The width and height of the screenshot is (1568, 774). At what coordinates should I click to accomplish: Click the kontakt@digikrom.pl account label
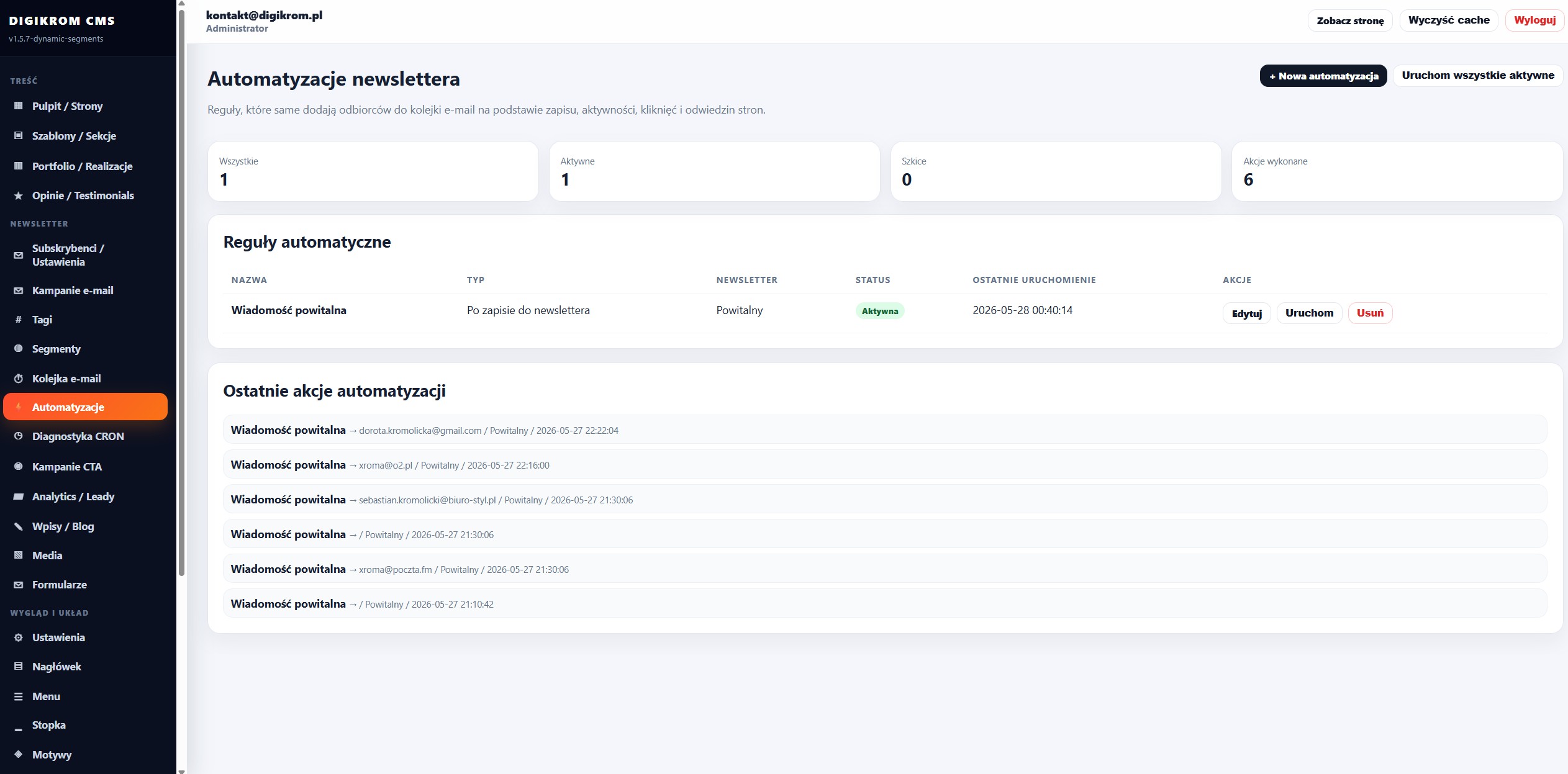(x=264, y=16)
